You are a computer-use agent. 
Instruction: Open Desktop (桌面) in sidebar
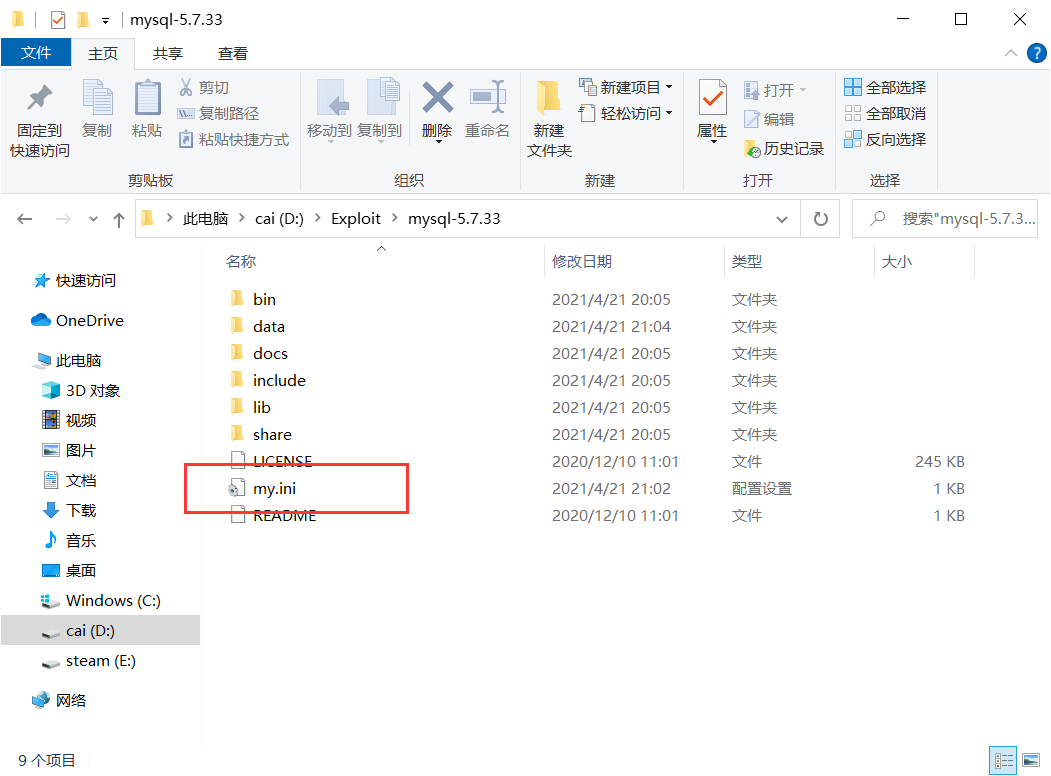point(70,570)
